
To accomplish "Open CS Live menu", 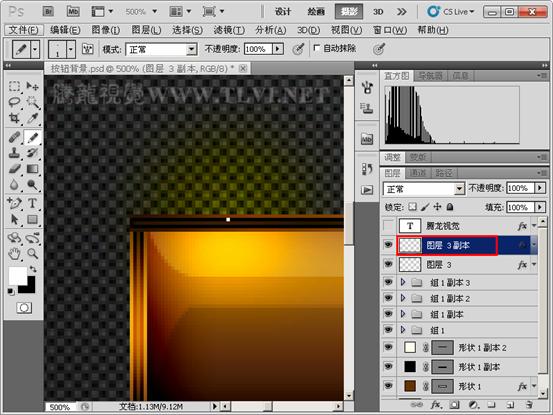I will pos(450,12).
